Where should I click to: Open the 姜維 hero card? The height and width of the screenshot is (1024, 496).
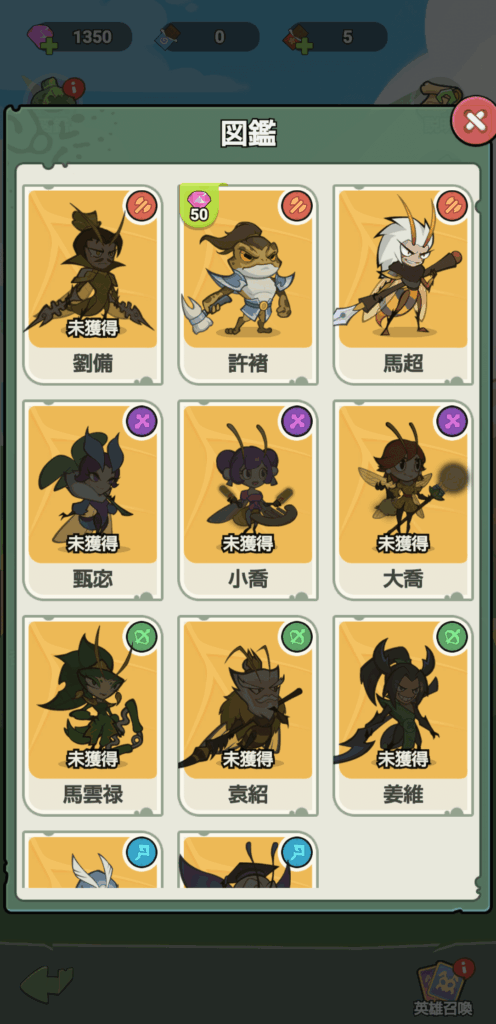(x=403, y=716)
